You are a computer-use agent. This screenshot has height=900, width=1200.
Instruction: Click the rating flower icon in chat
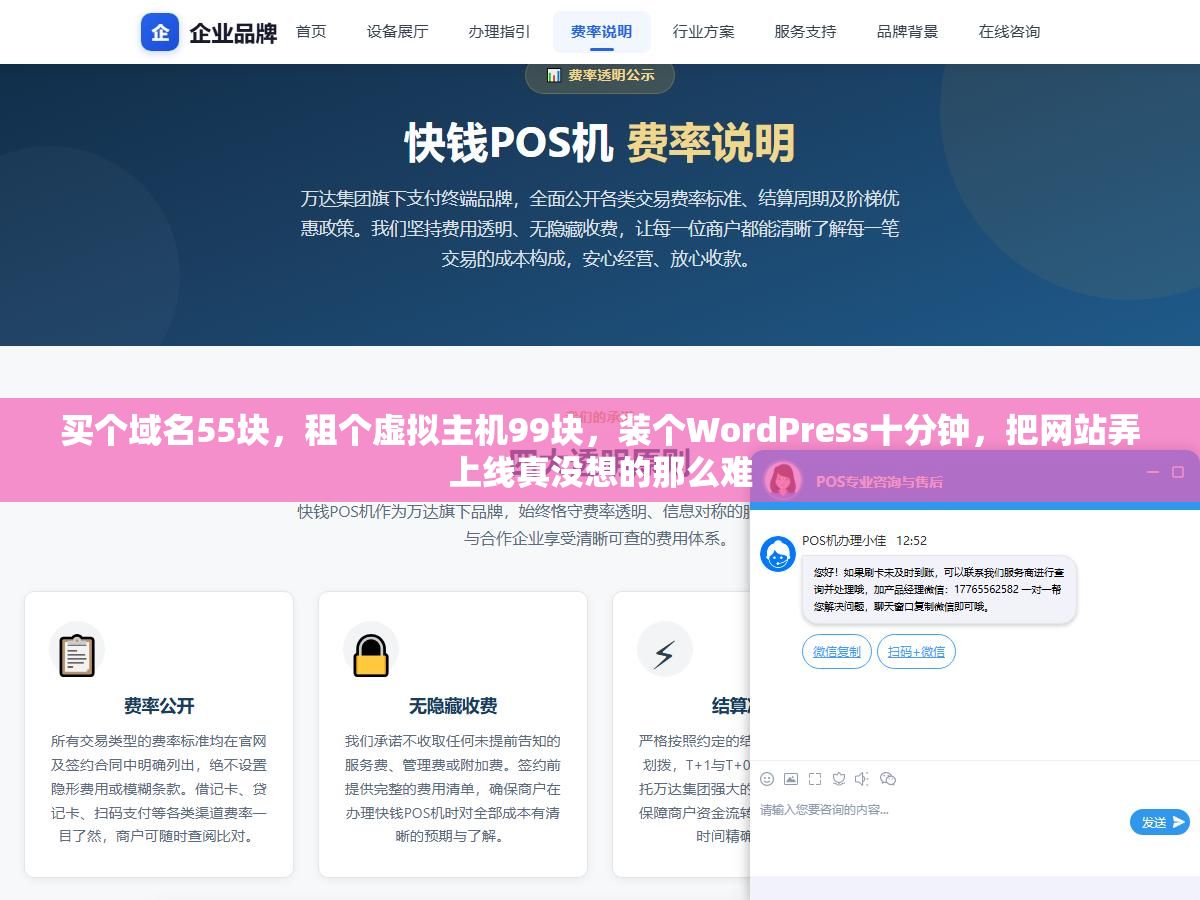pyautogui.click(x=839, y=778)
